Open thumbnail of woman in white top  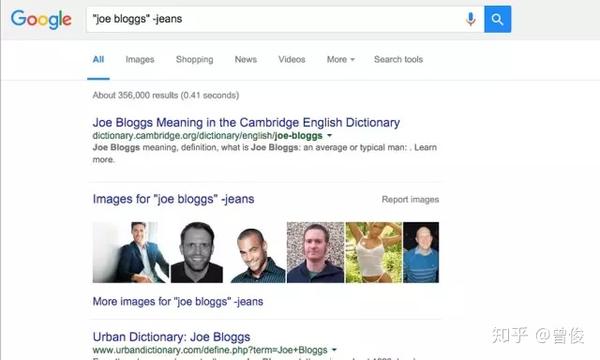373,252
